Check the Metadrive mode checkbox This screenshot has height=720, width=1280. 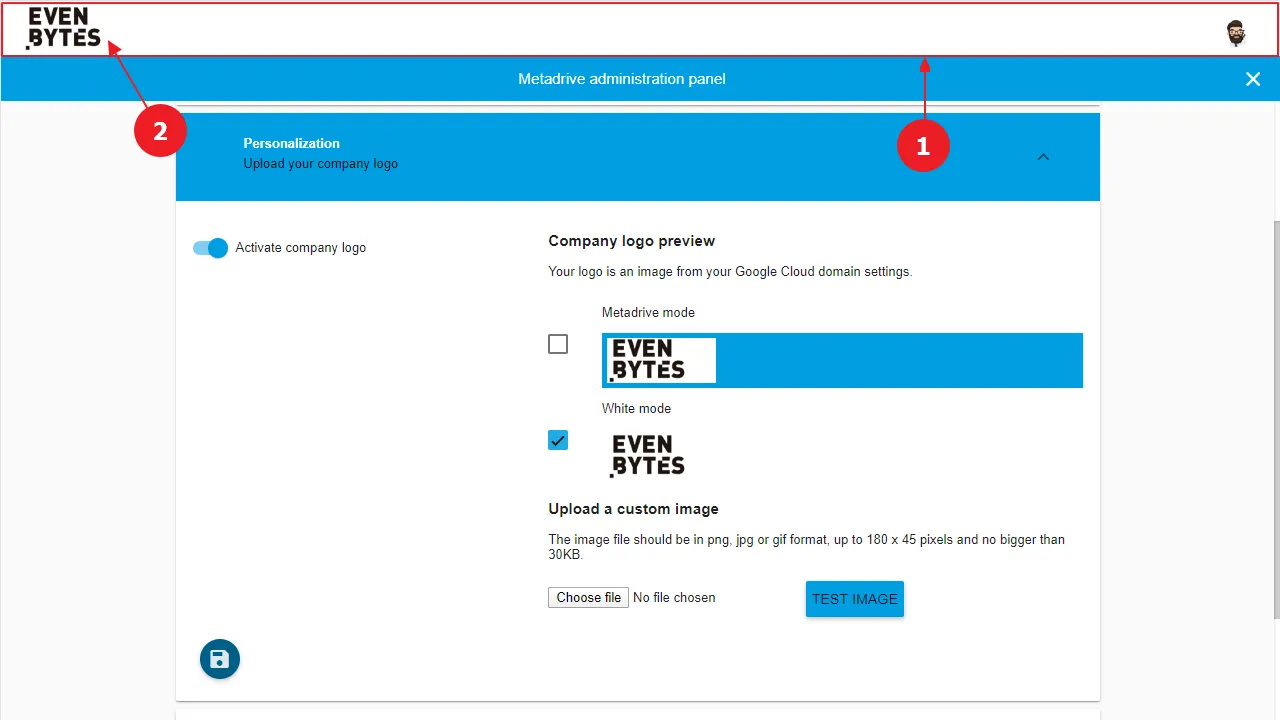558,344
